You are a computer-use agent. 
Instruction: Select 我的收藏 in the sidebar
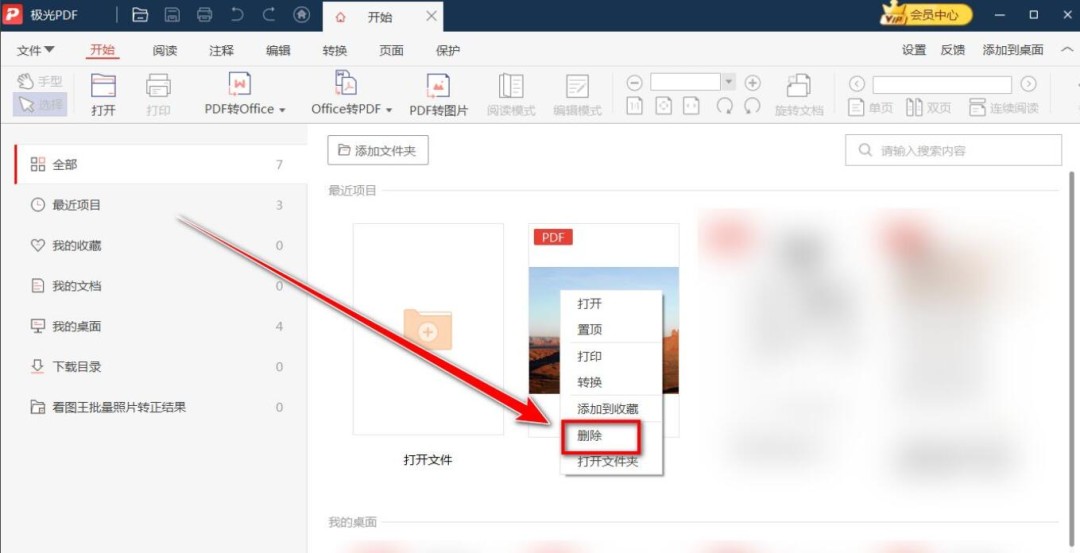click(160, 245)
